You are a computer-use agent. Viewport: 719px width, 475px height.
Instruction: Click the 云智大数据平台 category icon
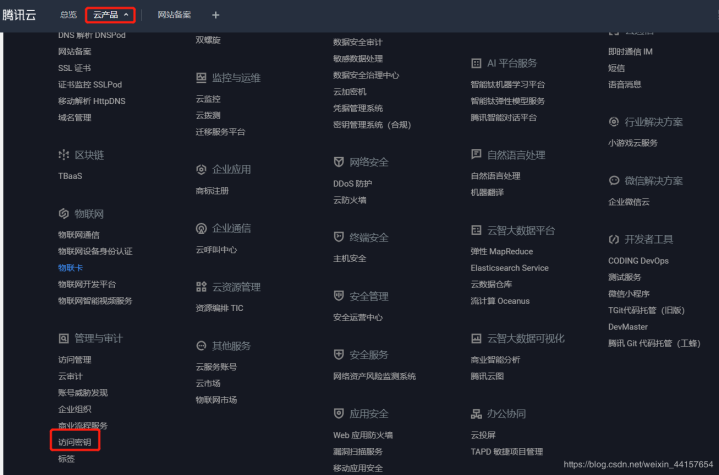[x=476, y=230]
